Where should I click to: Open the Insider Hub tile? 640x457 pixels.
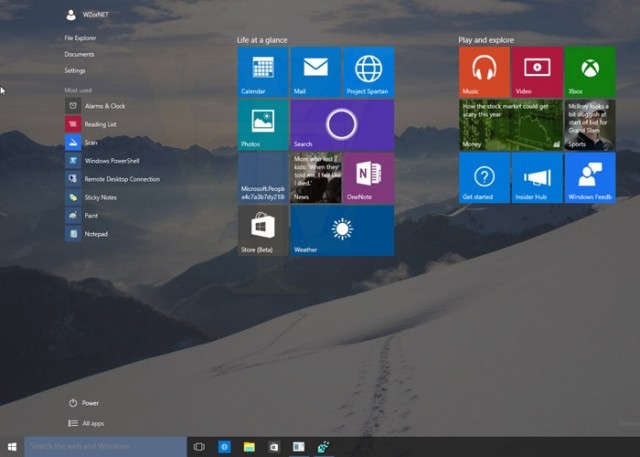(537, 177)
